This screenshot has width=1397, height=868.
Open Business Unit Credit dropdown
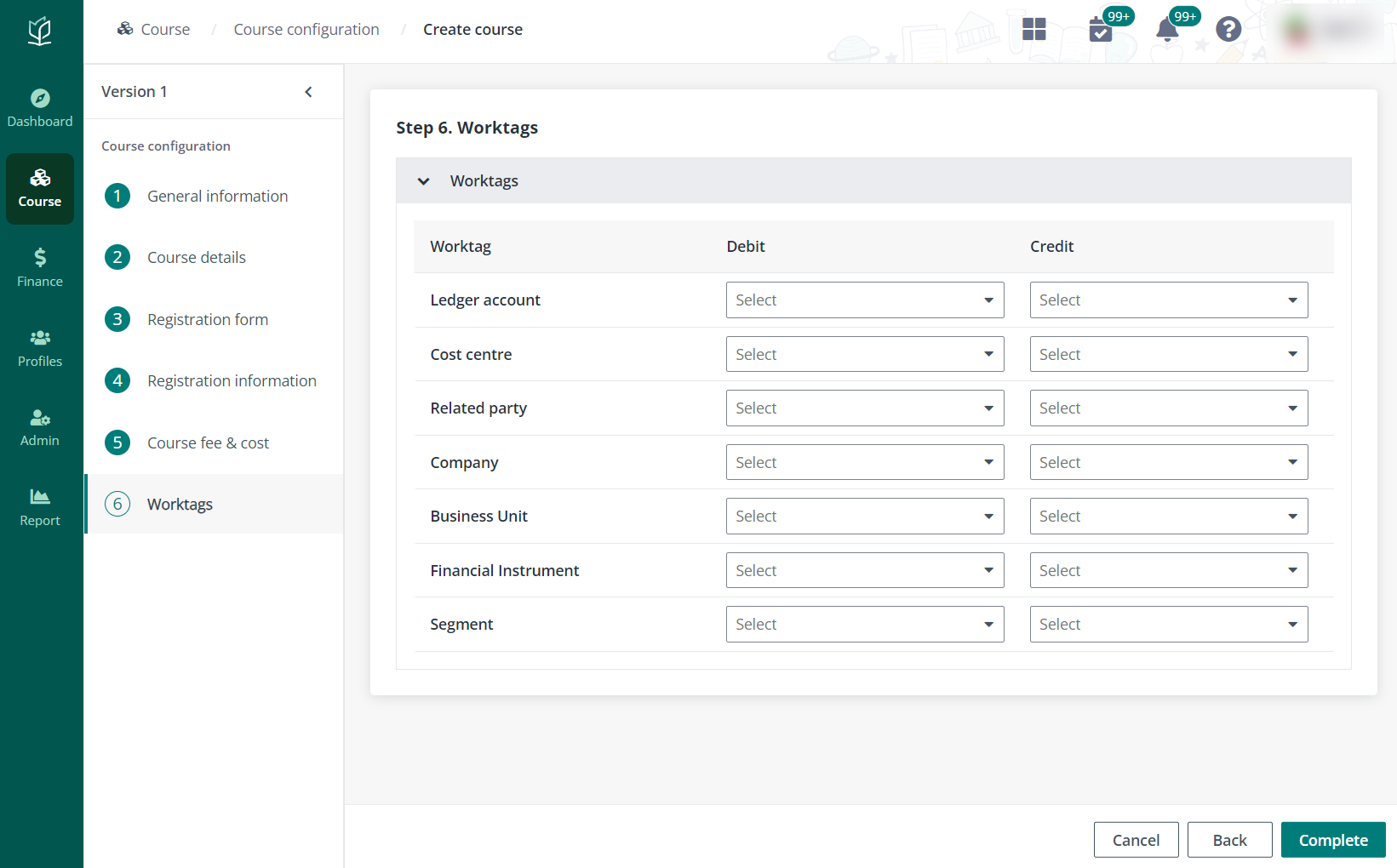[1169, 517]
